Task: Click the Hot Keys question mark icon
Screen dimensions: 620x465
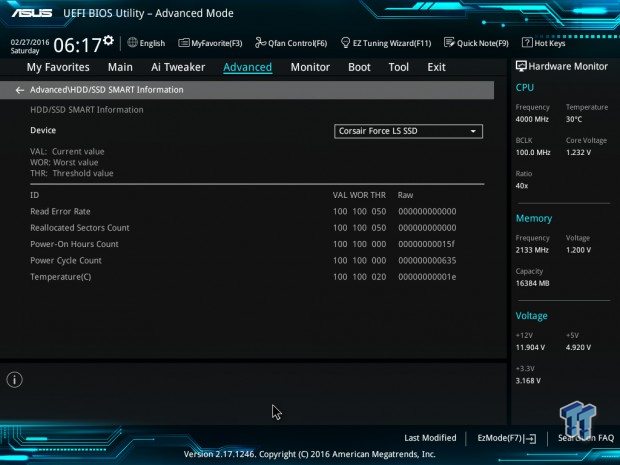Action: click(x=527, y=42)
